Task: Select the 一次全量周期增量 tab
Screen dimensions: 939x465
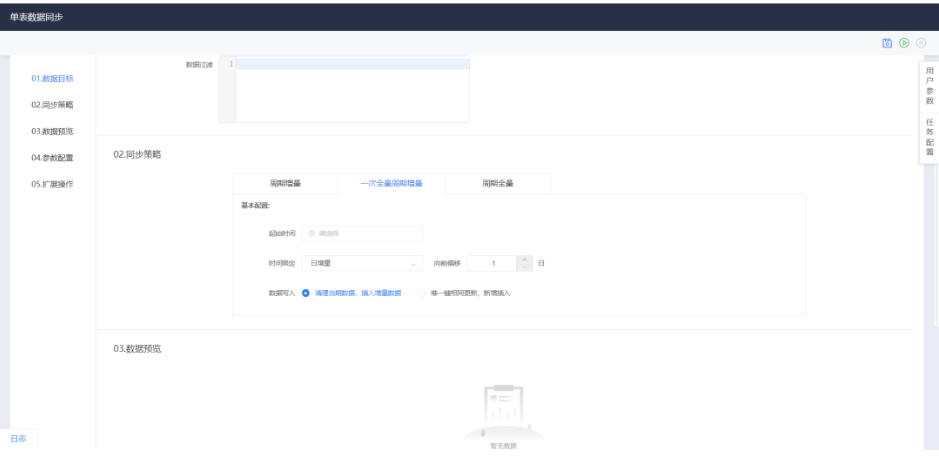Action: (x=391, y=184)
